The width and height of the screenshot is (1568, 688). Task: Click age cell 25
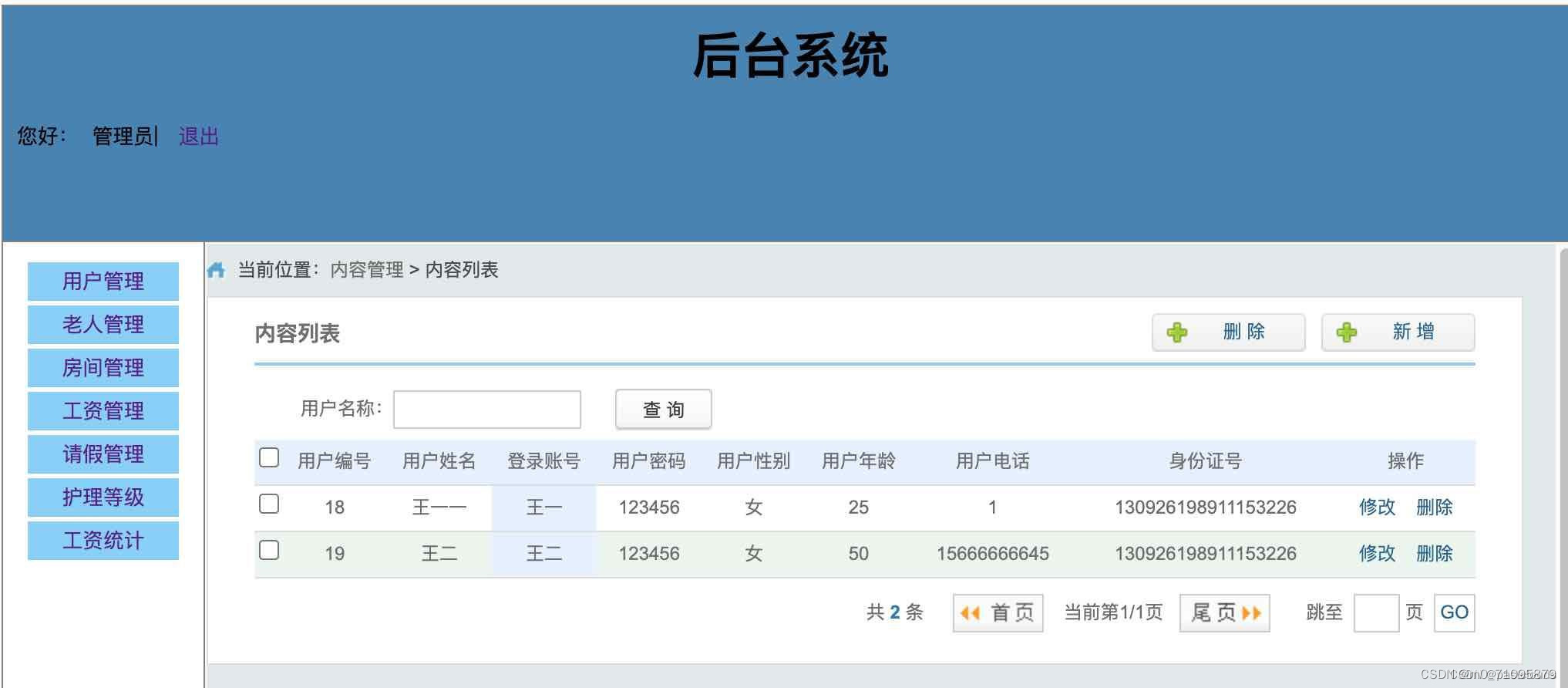coord(859,508)
